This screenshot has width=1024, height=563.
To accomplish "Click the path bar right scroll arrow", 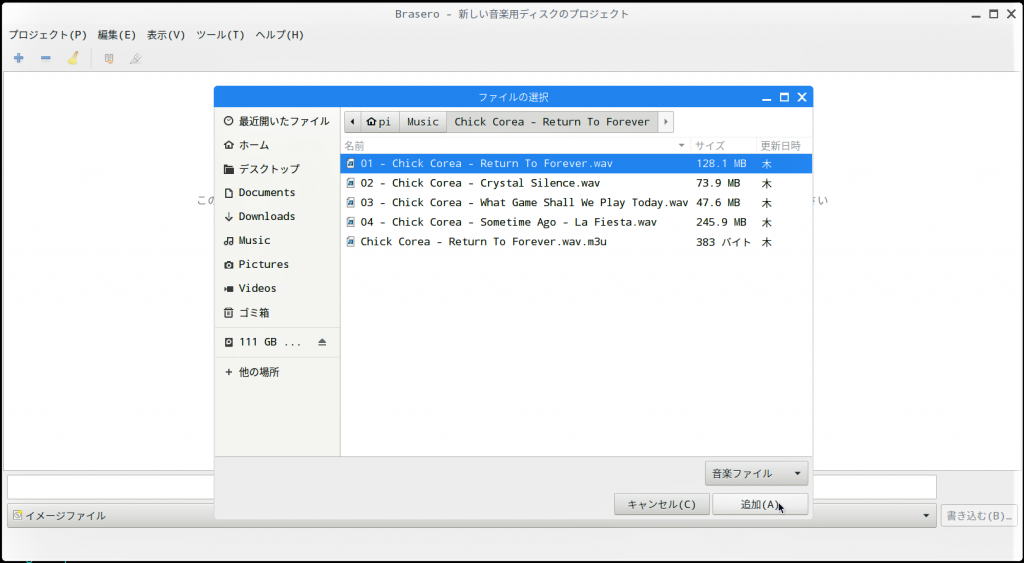I will point(665,121).
